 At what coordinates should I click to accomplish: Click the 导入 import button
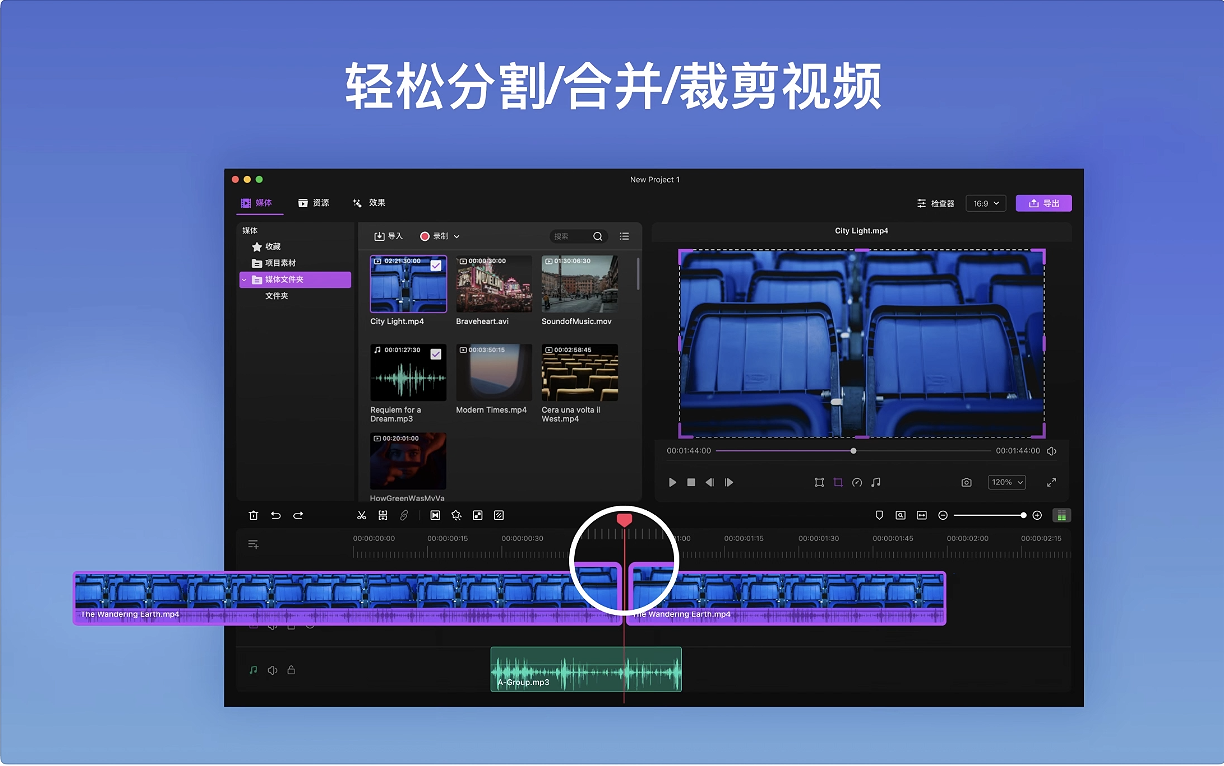(x=388, y=236)
